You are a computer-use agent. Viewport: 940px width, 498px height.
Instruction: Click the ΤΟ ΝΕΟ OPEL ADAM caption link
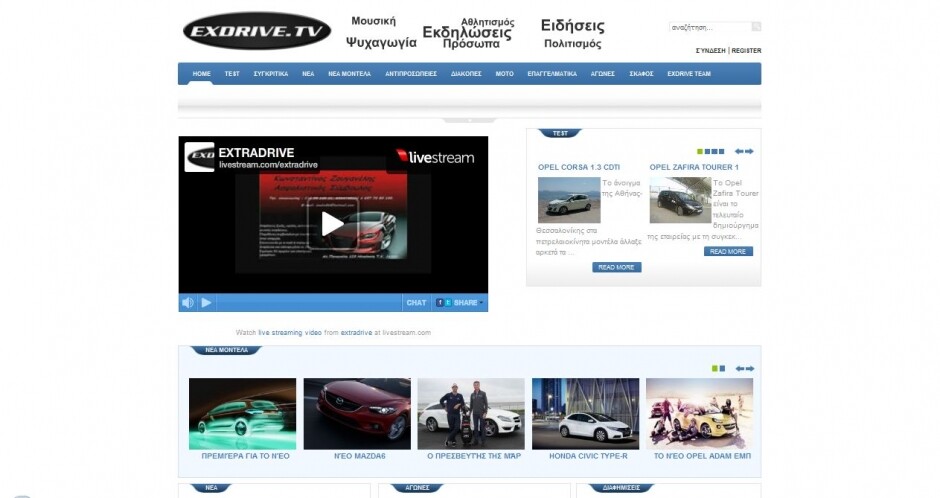pyautogui.click(x=702, y=456)
